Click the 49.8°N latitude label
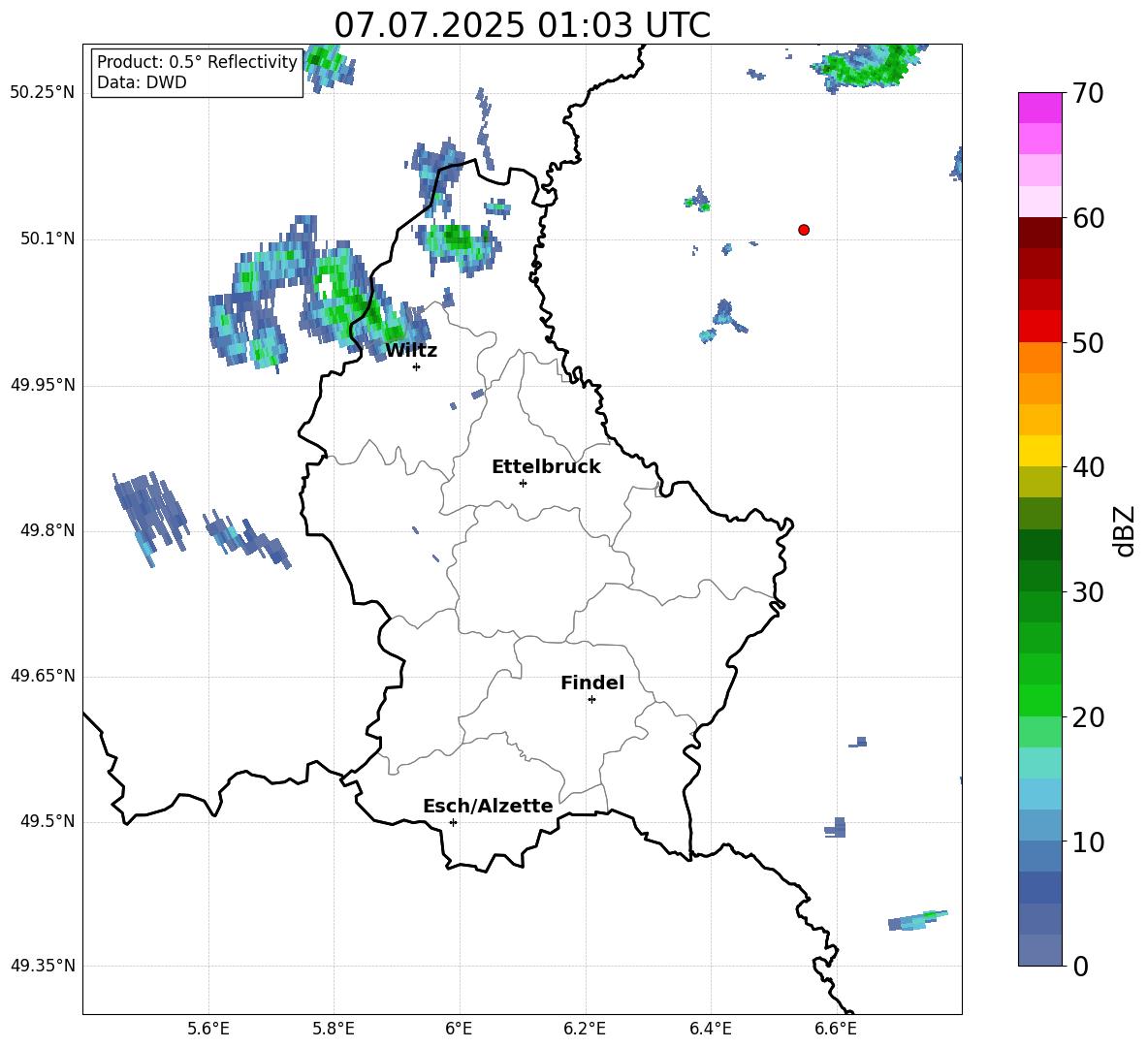Image resolution: width=1148 pixels, height=1048 pixels. pyautogui.click(x=48, y=530)
